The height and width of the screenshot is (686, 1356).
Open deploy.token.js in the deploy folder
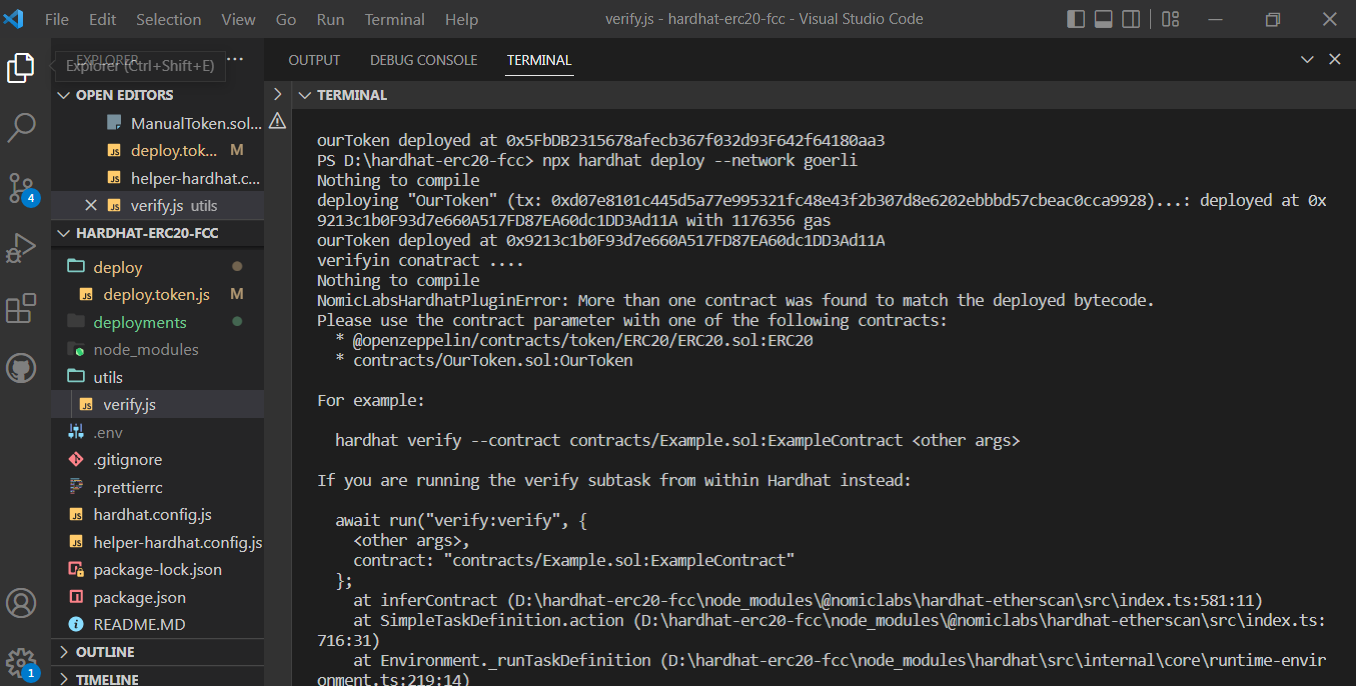[158, 295]
